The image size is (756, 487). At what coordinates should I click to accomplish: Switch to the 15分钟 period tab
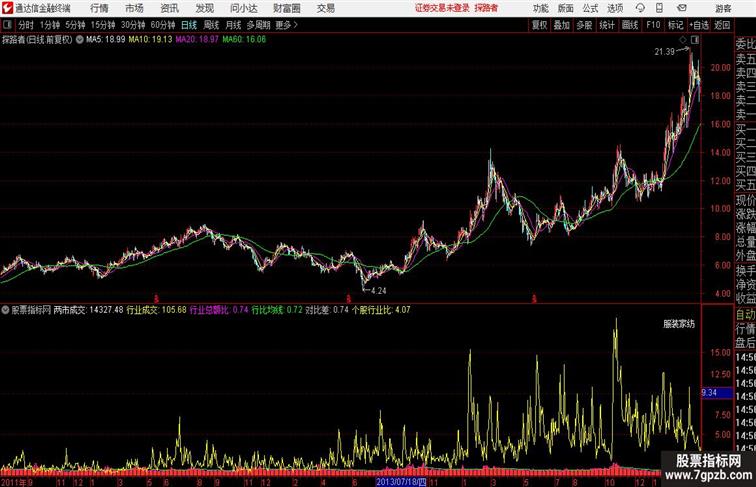click(x=103, y=25)
